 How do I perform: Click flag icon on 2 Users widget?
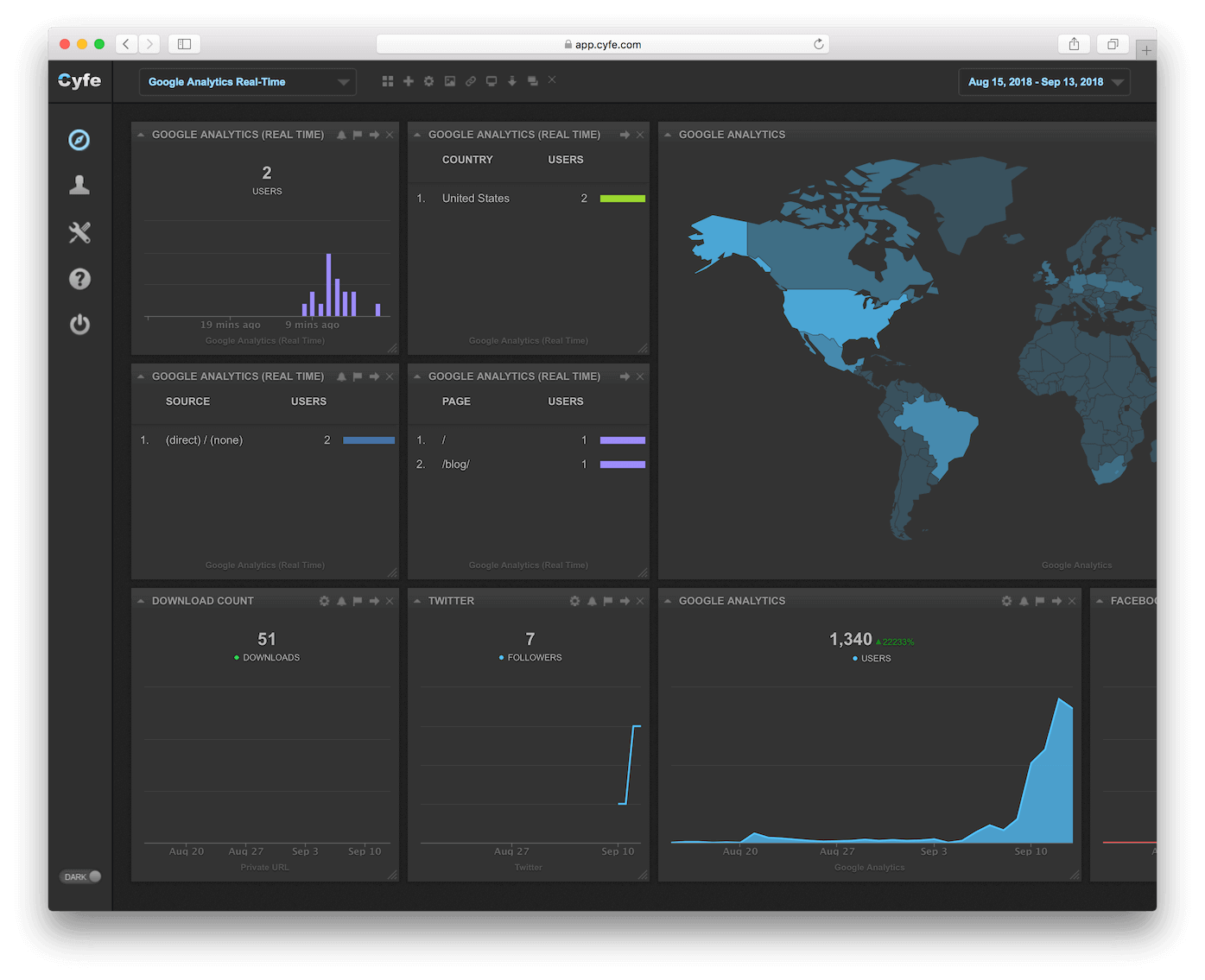point(358,135)
